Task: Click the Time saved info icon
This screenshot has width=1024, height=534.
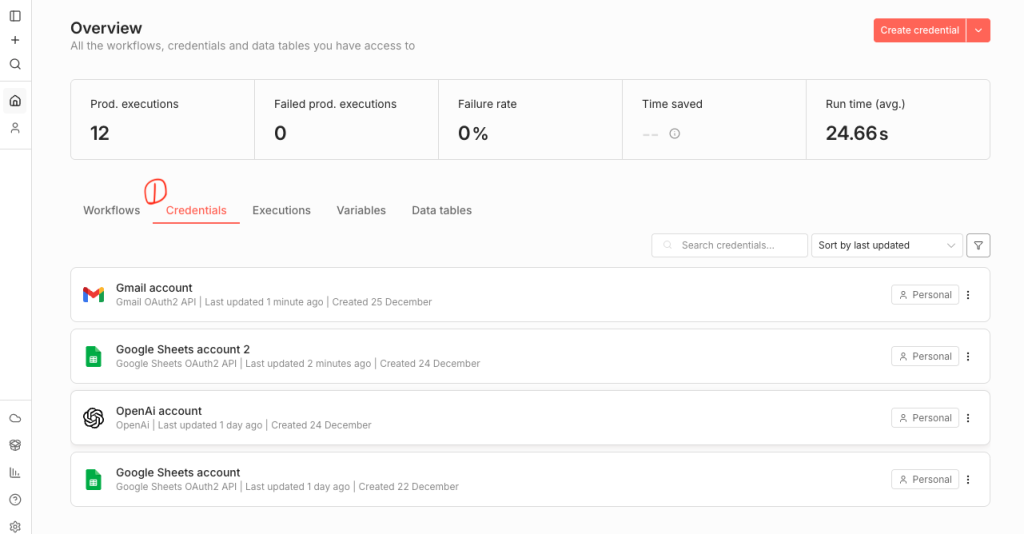Action: click(675, 134)
